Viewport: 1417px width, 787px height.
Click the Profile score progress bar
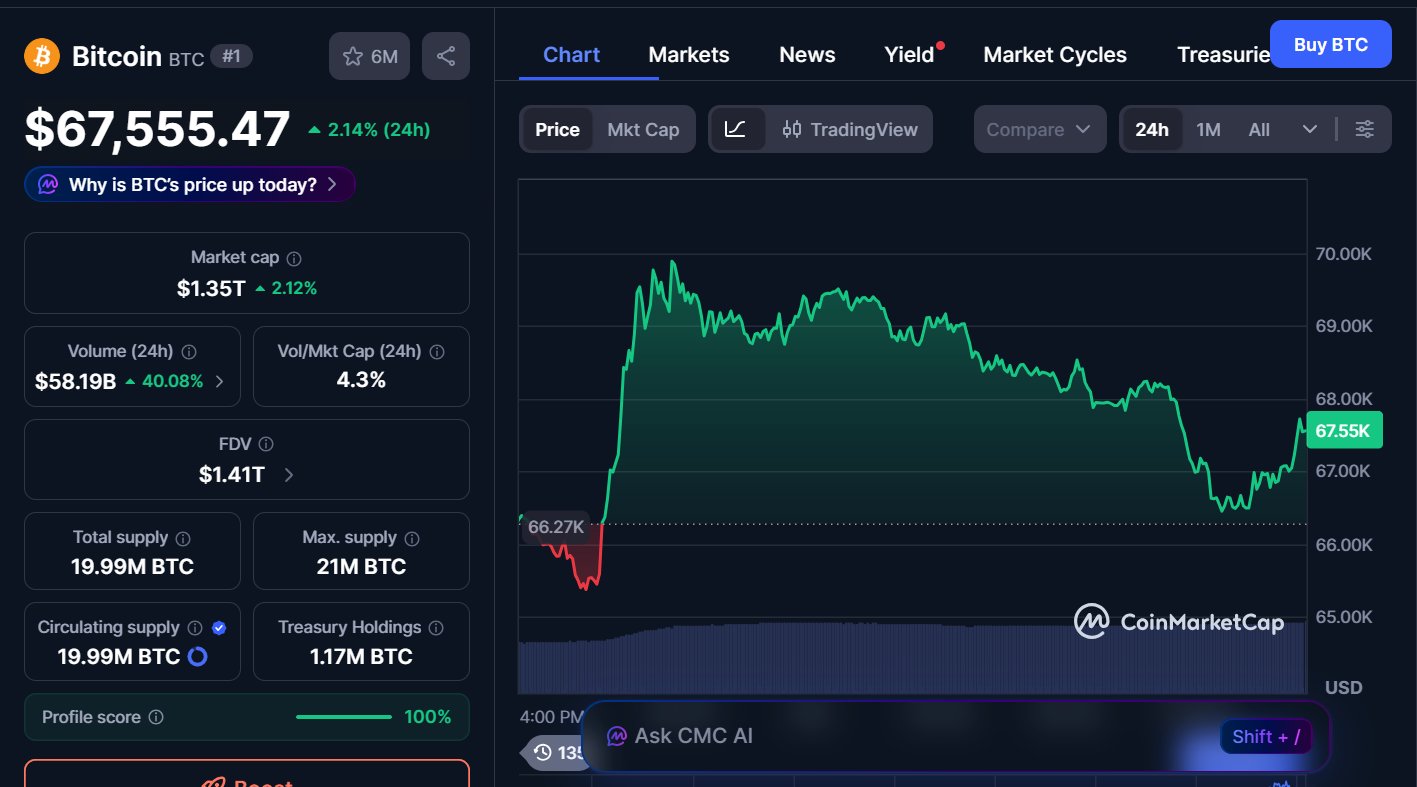344,717
